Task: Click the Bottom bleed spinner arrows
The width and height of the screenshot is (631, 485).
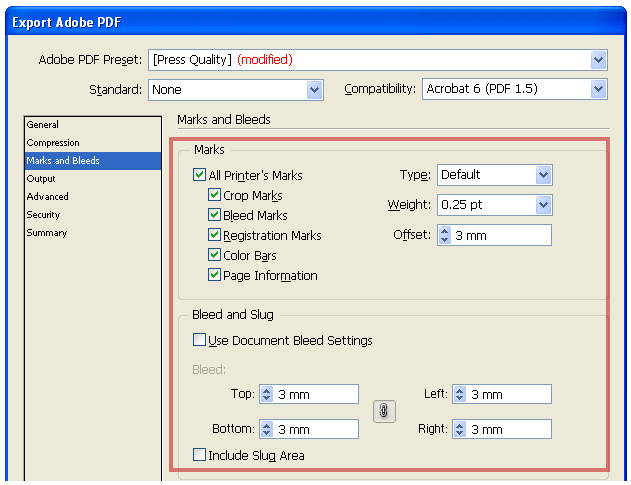Action: point(266,429)
